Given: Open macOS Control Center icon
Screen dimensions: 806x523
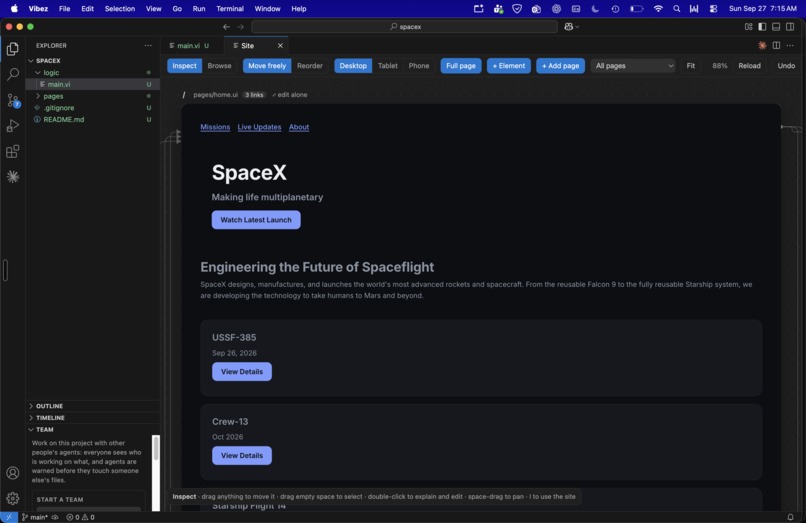Looking at the screenshot, I should tap(713, 9).
